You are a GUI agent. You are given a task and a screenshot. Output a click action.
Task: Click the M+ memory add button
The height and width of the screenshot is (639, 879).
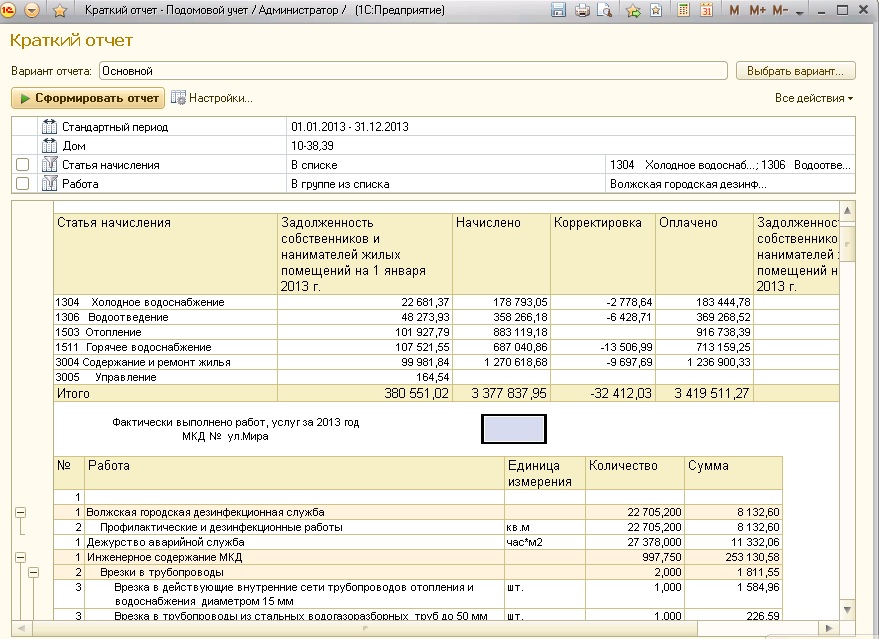pos(757,10)
